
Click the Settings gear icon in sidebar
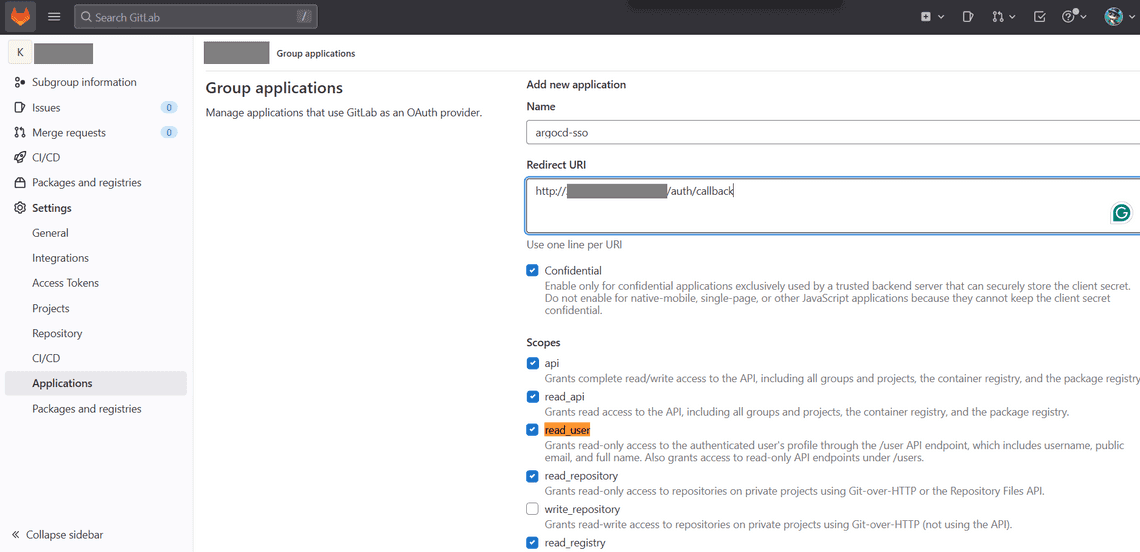[x=20, y=208]
